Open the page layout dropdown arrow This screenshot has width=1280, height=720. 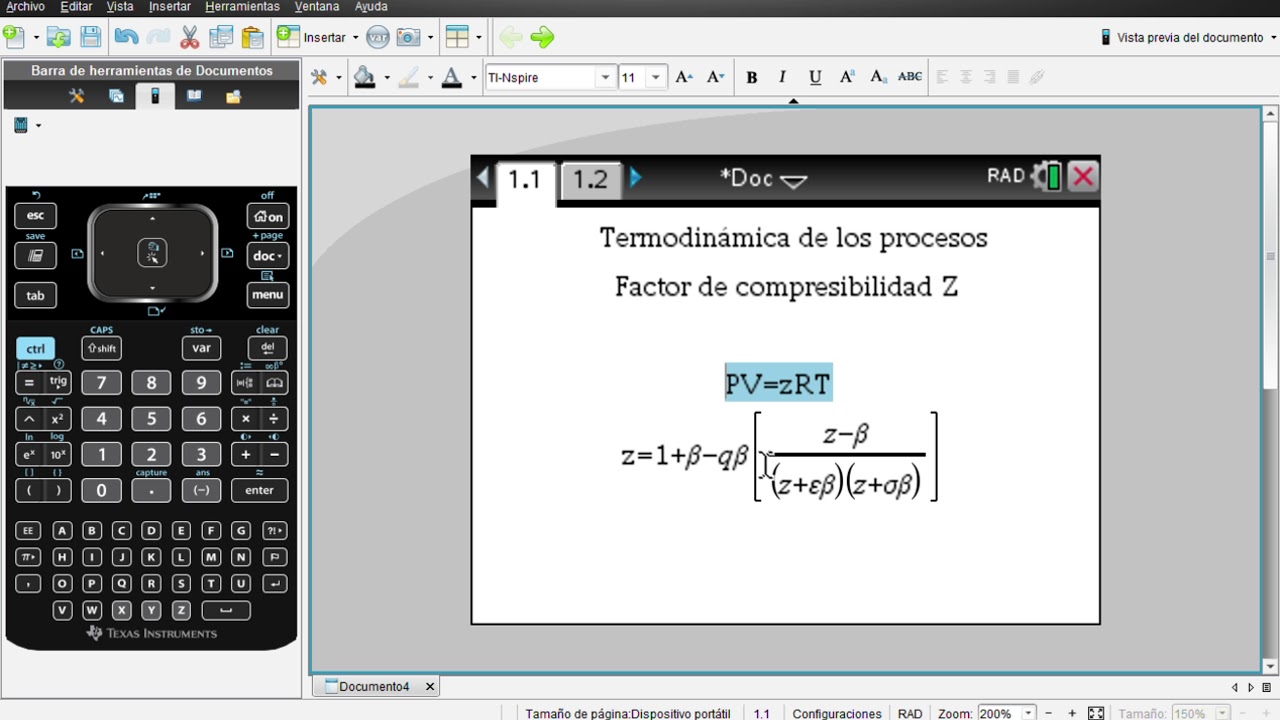tap(478, 38)
